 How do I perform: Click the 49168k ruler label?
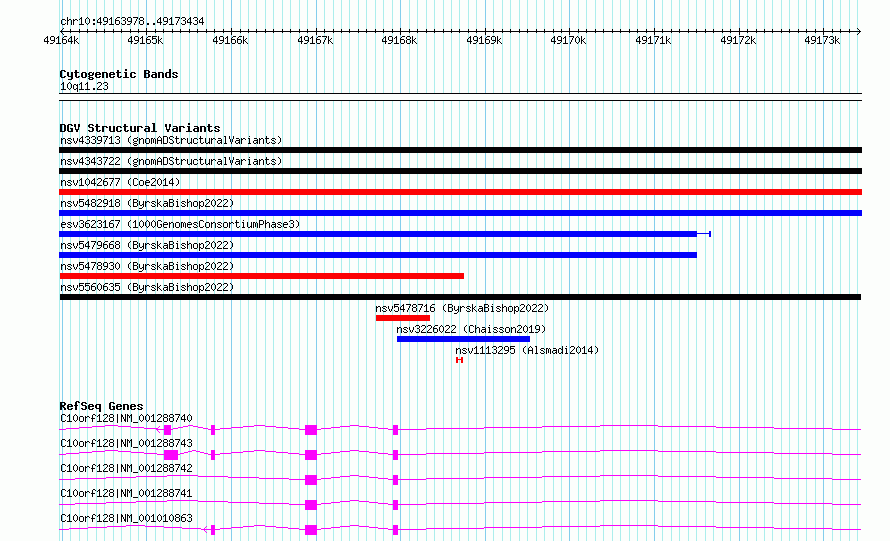tap(399, 40)
